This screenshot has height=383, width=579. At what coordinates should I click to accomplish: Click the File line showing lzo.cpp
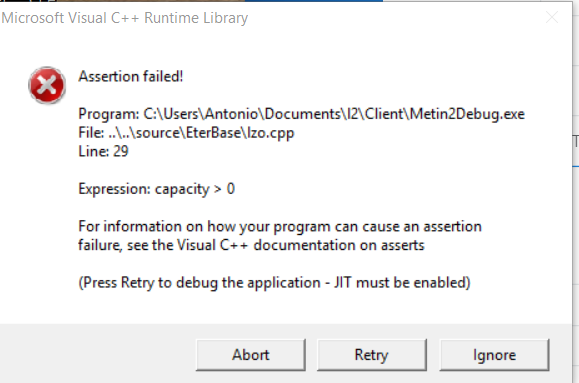click(x=186, y=133)
